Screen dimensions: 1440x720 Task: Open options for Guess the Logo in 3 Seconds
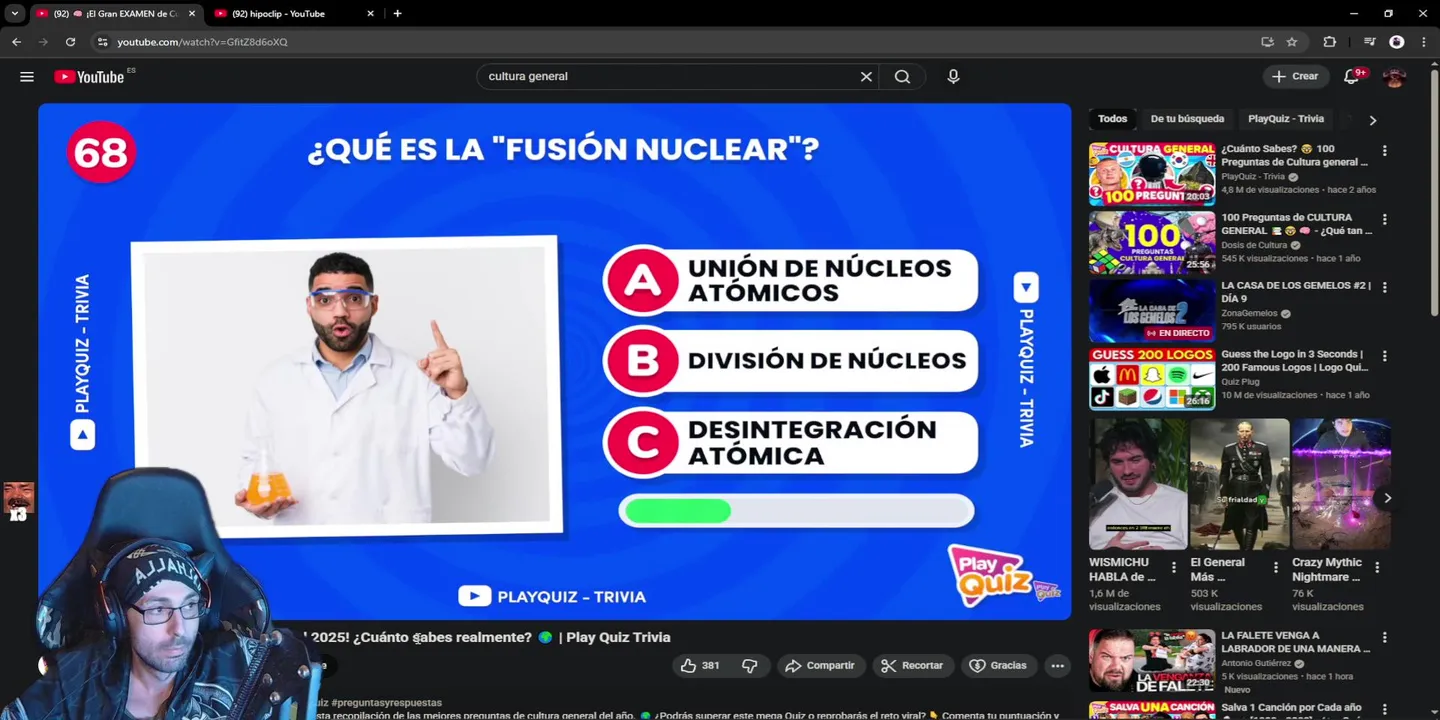tap(1384, 356)
